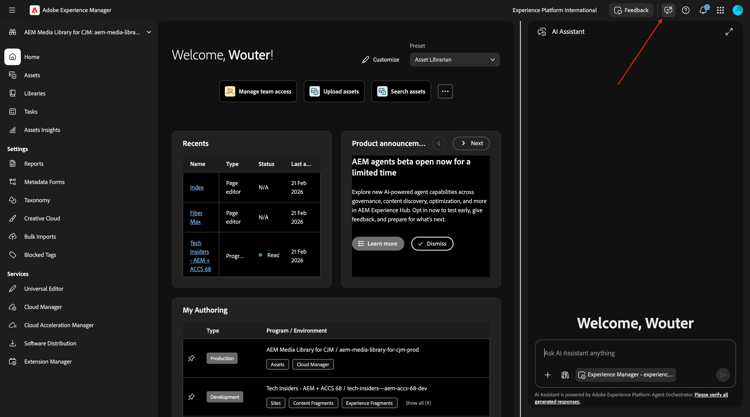Viewport: 750px width, 417px height.
Task: Click the Feedback button
Action: pyautogui.click(x=631, y=10)
